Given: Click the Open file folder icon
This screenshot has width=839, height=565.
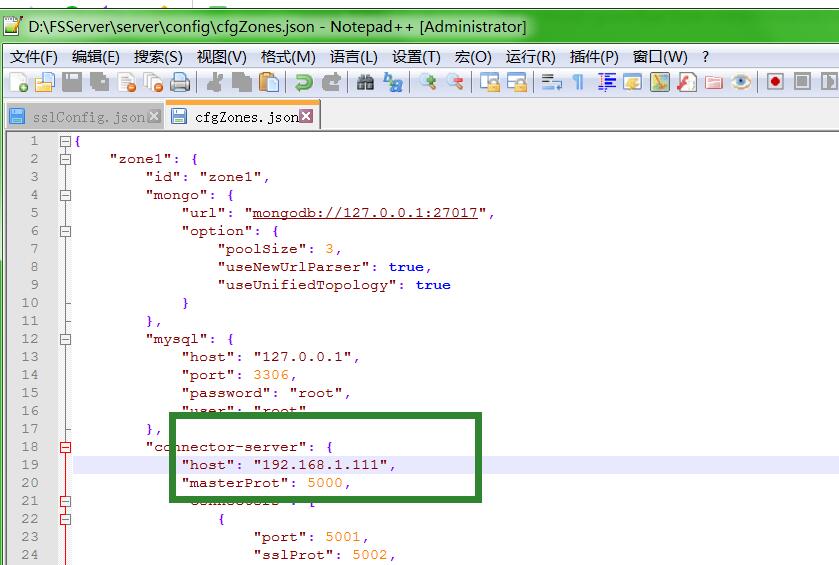Looking at the screenshot, I should pyautogui.click(x=45, y=82).
